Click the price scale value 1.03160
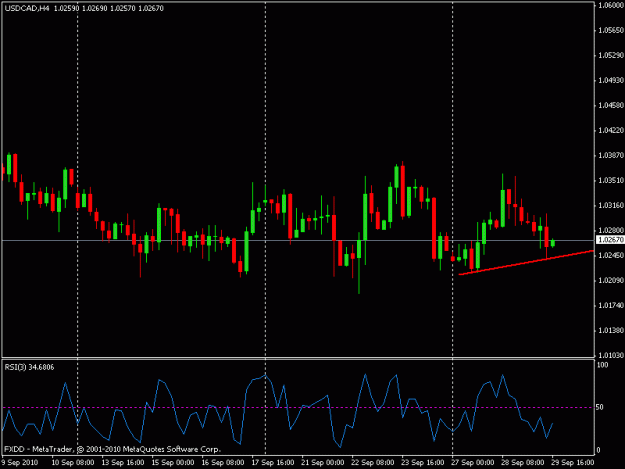Viewport: 625px width, 469px height. [x=611, y=206]
